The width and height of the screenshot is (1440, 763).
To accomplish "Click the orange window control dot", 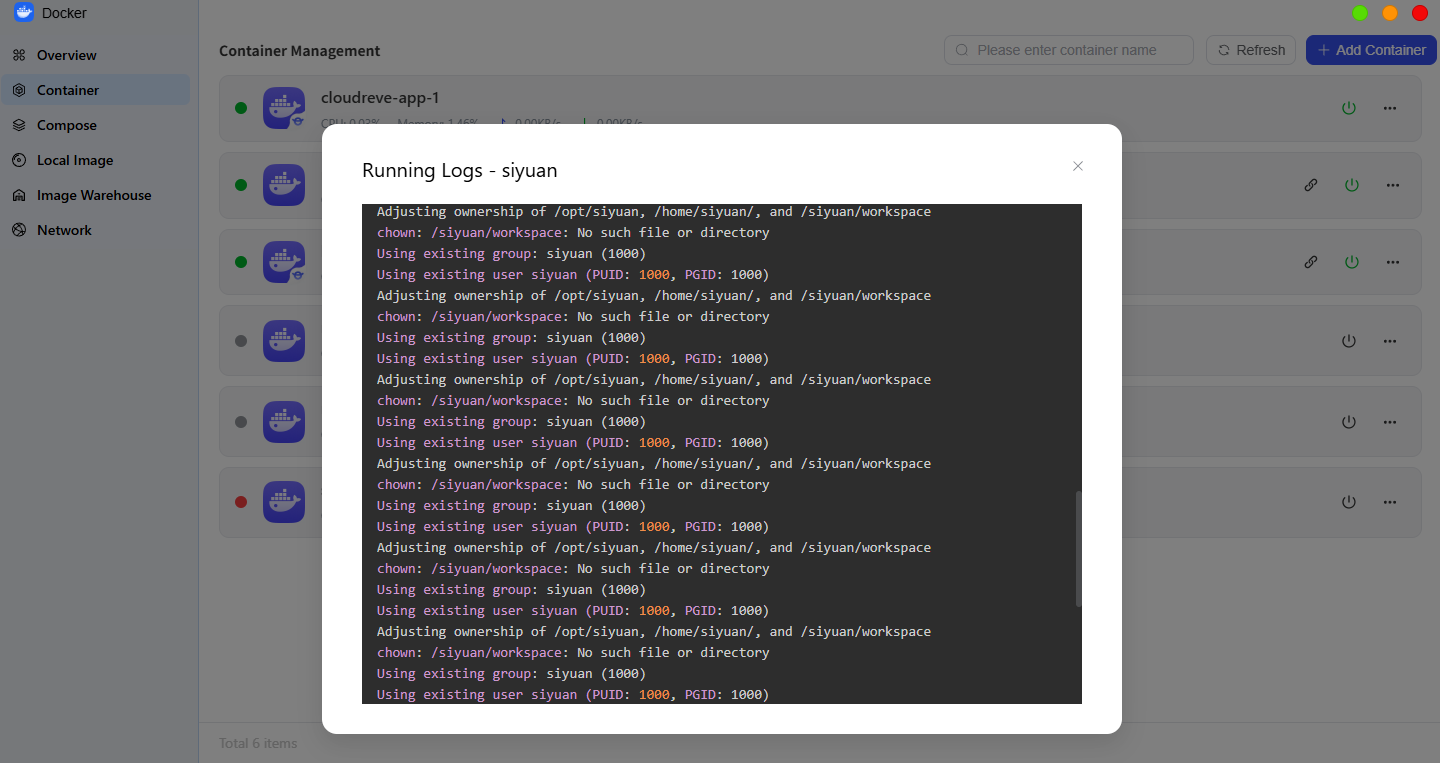I will 1390,13.
